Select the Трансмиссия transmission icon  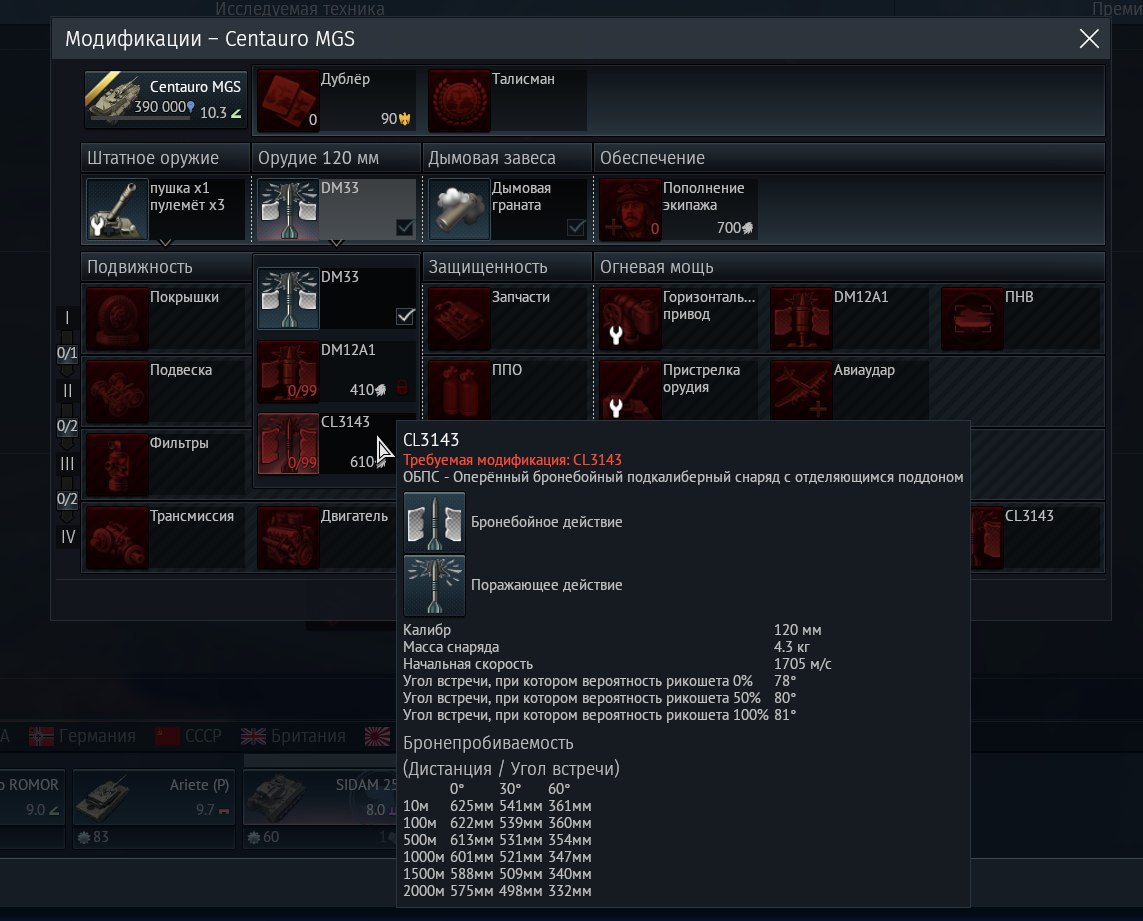click(117, 537)
